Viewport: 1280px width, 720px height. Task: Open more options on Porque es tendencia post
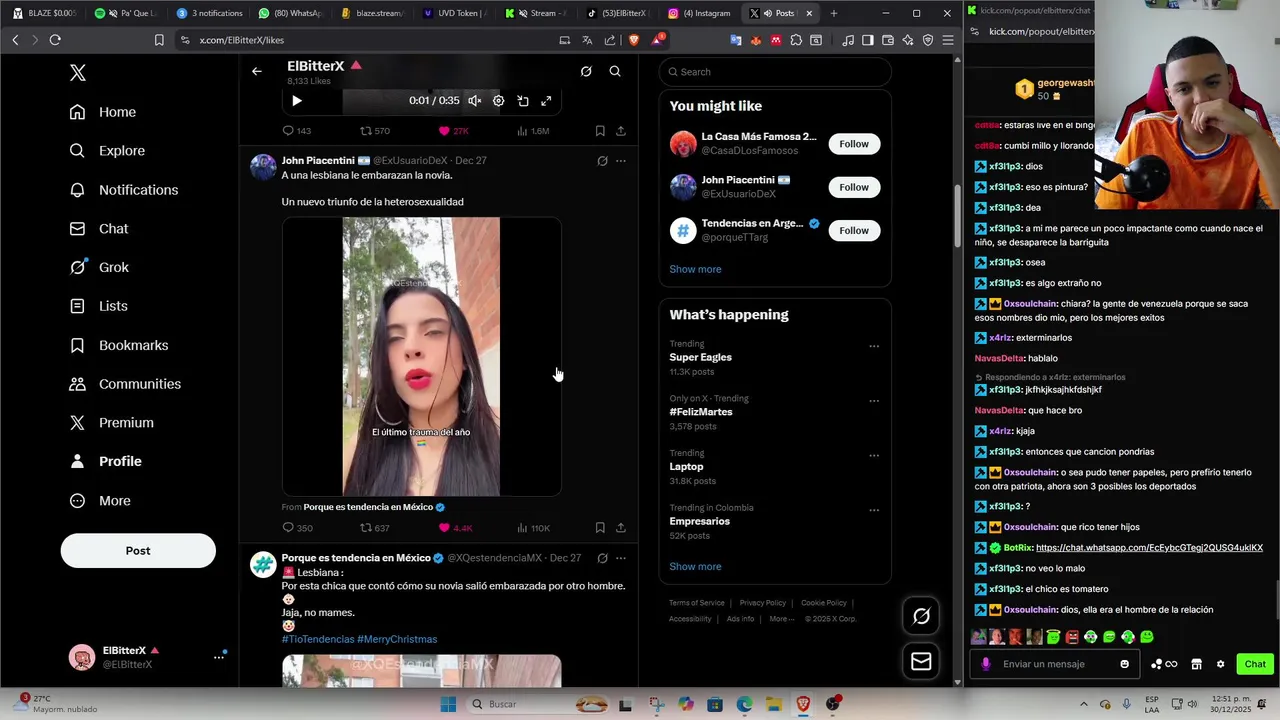(621, 558)
